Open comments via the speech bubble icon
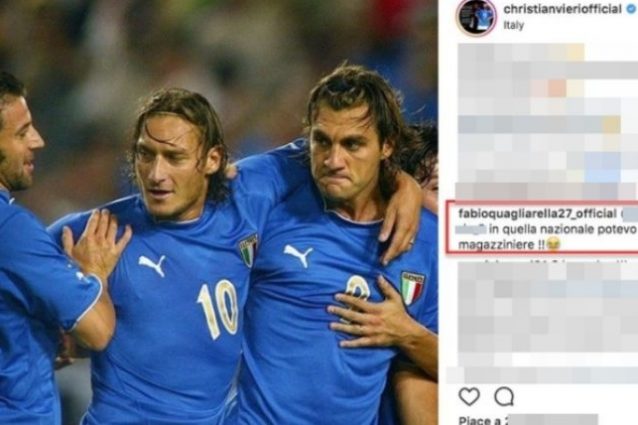This screenshot has width=638, height=425. click(504, 397)
